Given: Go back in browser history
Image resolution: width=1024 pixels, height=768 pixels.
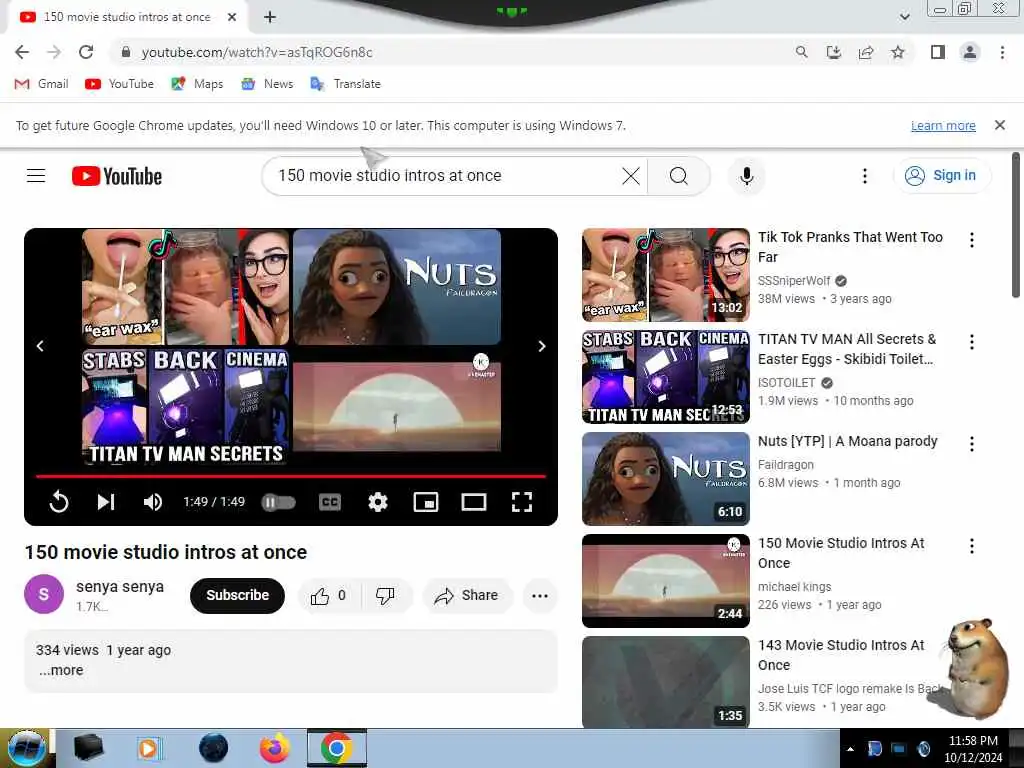Looking at the screenshot, I should coord(22,52).
